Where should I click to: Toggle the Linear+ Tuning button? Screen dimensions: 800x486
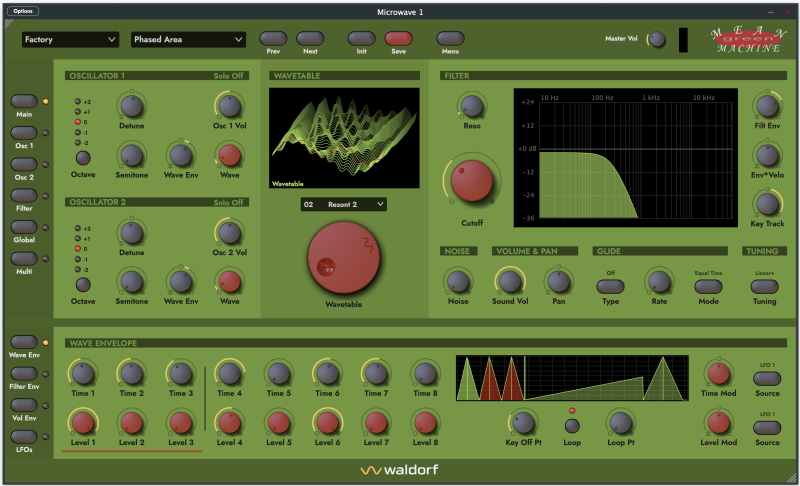point(764,287)
